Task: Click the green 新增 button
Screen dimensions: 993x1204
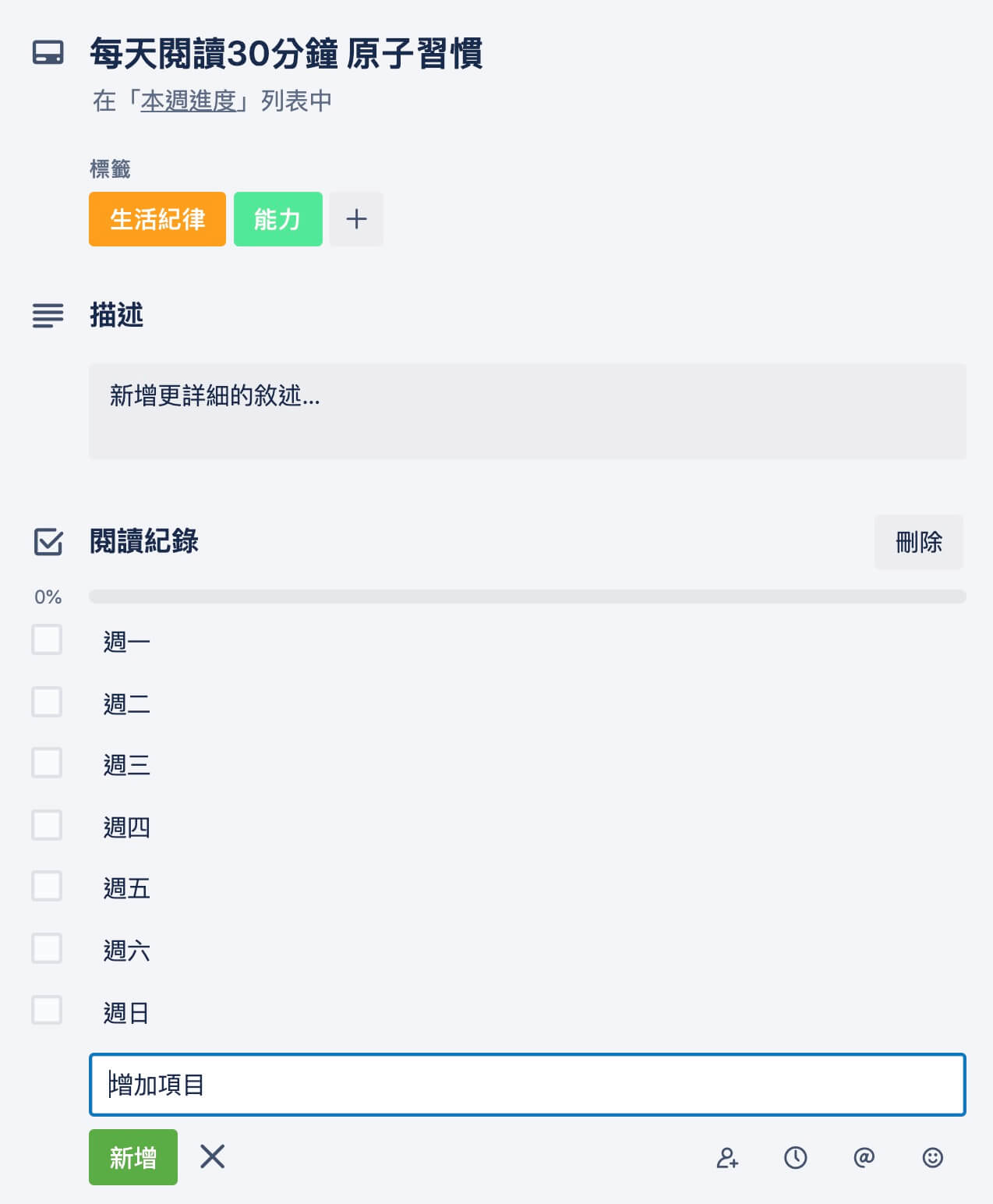Action: (x=133, y=1157)
